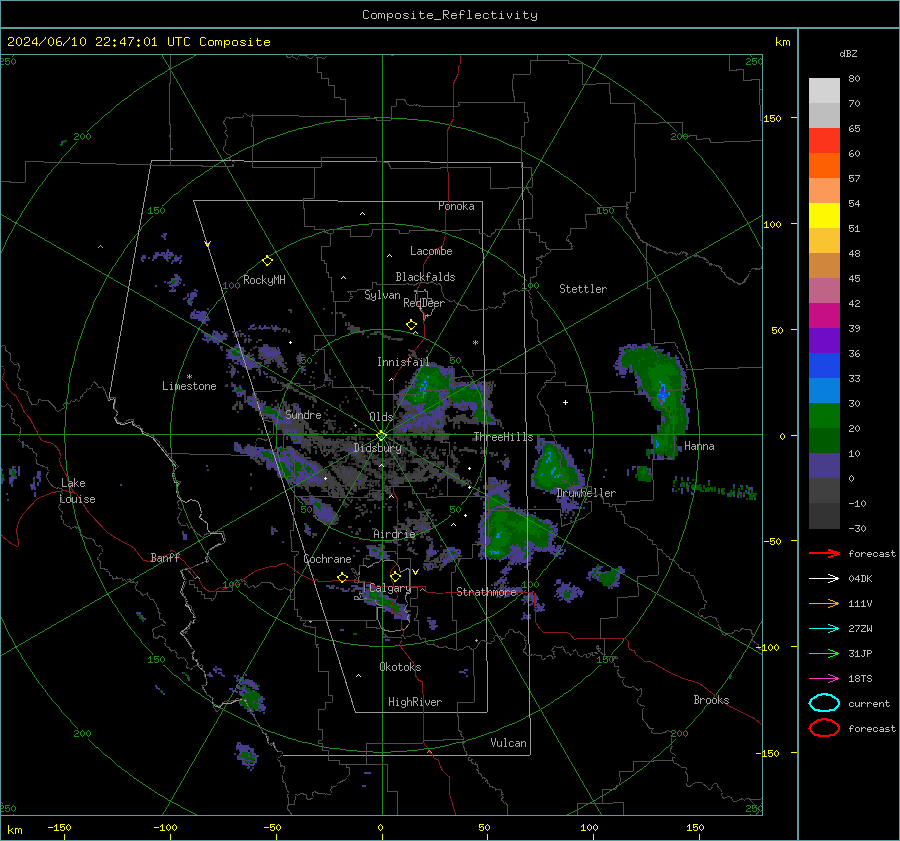Click the red forecast arrow in the legend
Viewport: 900px width, 841px height.
coord(824,553)
